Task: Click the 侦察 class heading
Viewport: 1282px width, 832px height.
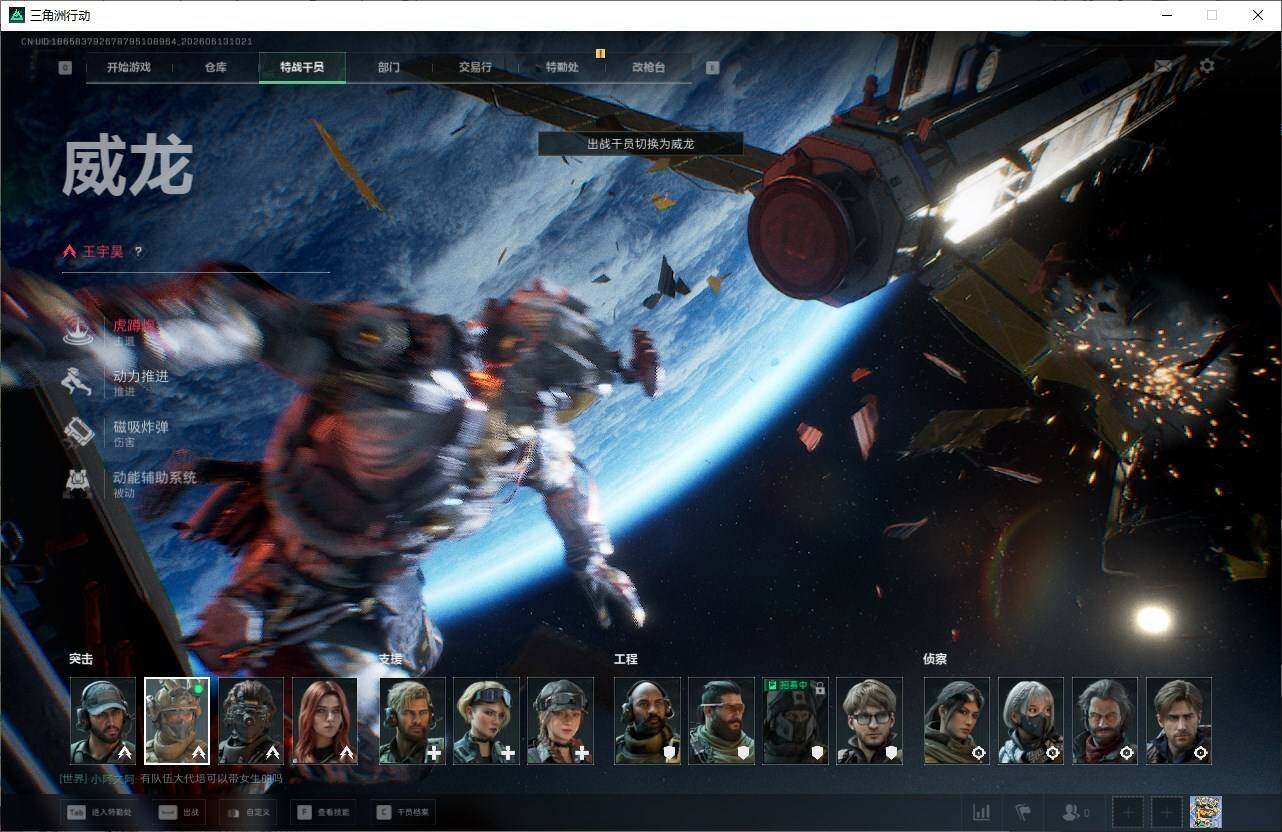Action: [x=935, y=659]
